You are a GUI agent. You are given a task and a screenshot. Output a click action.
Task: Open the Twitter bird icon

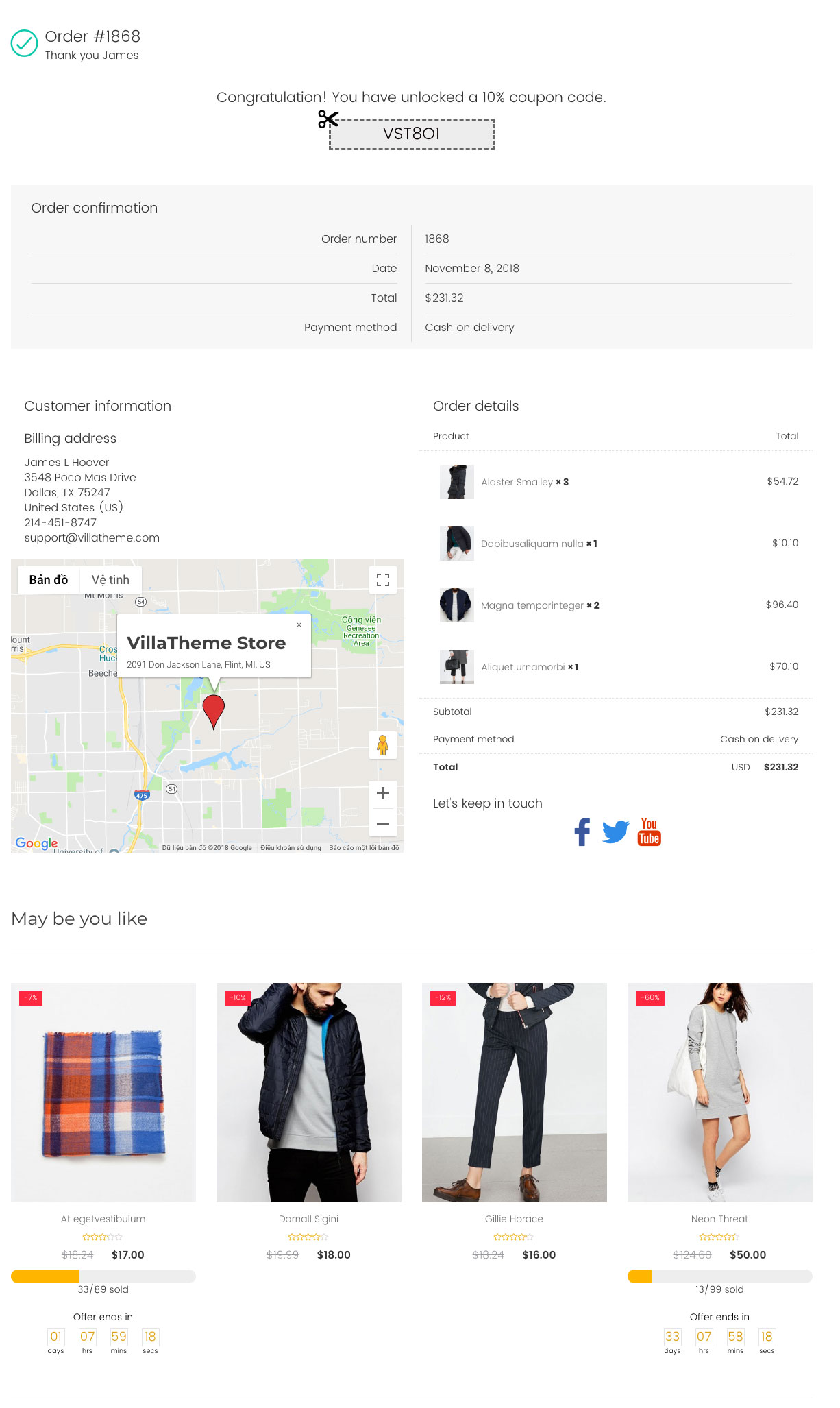pyautogui.click(x=615, y=832)
